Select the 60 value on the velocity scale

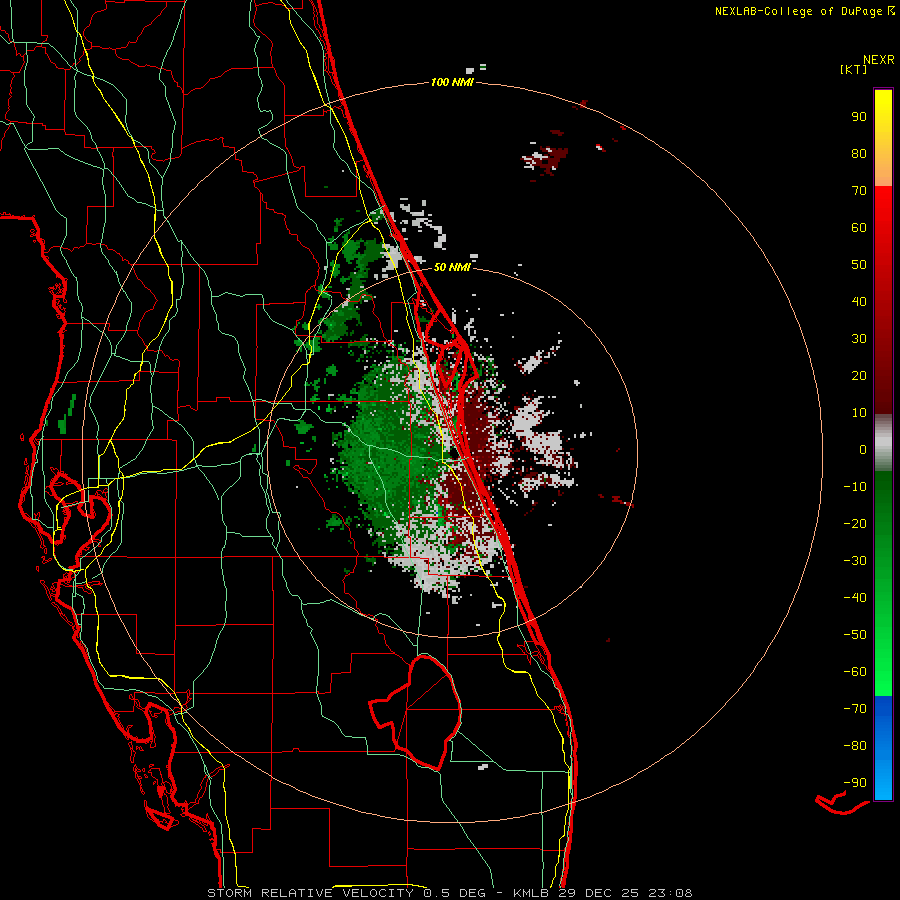pos(859,228)
